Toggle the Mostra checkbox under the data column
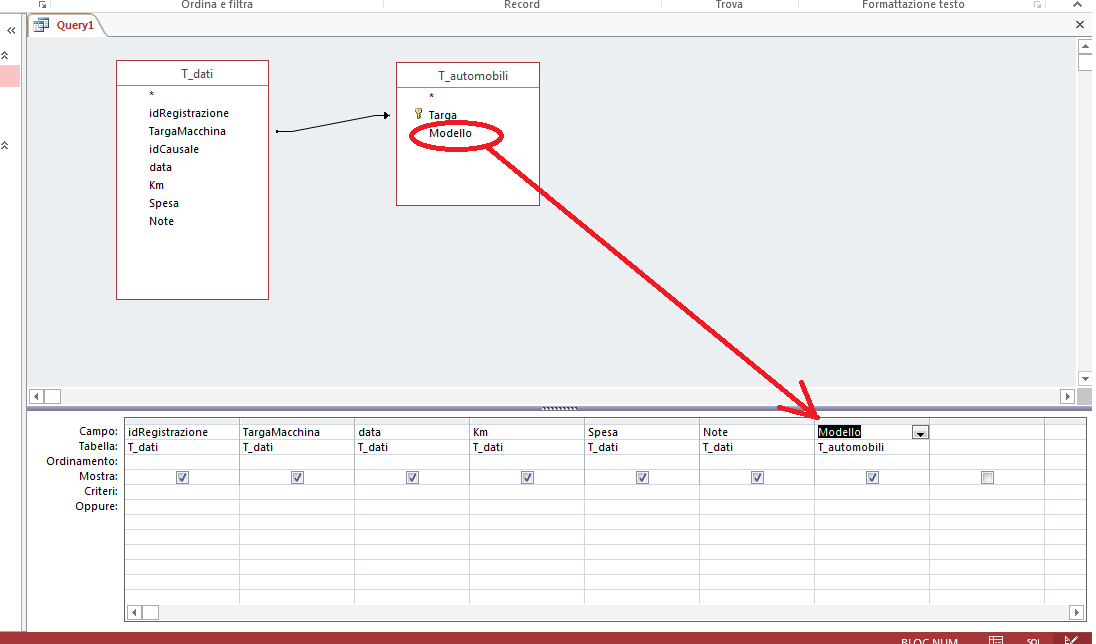The width and height of the screenshot is (1096, 644). [x=412, y=478]
